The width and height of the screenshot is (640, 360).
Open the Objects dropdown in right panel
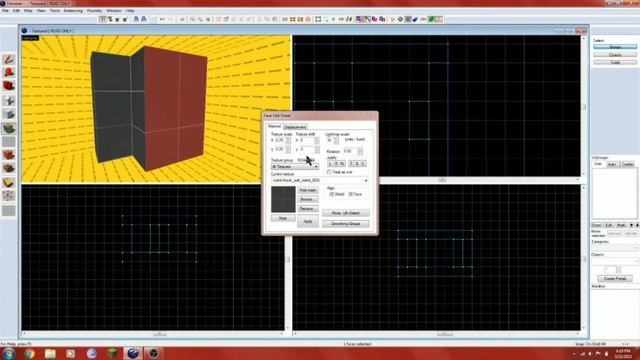tap(615, 261)
